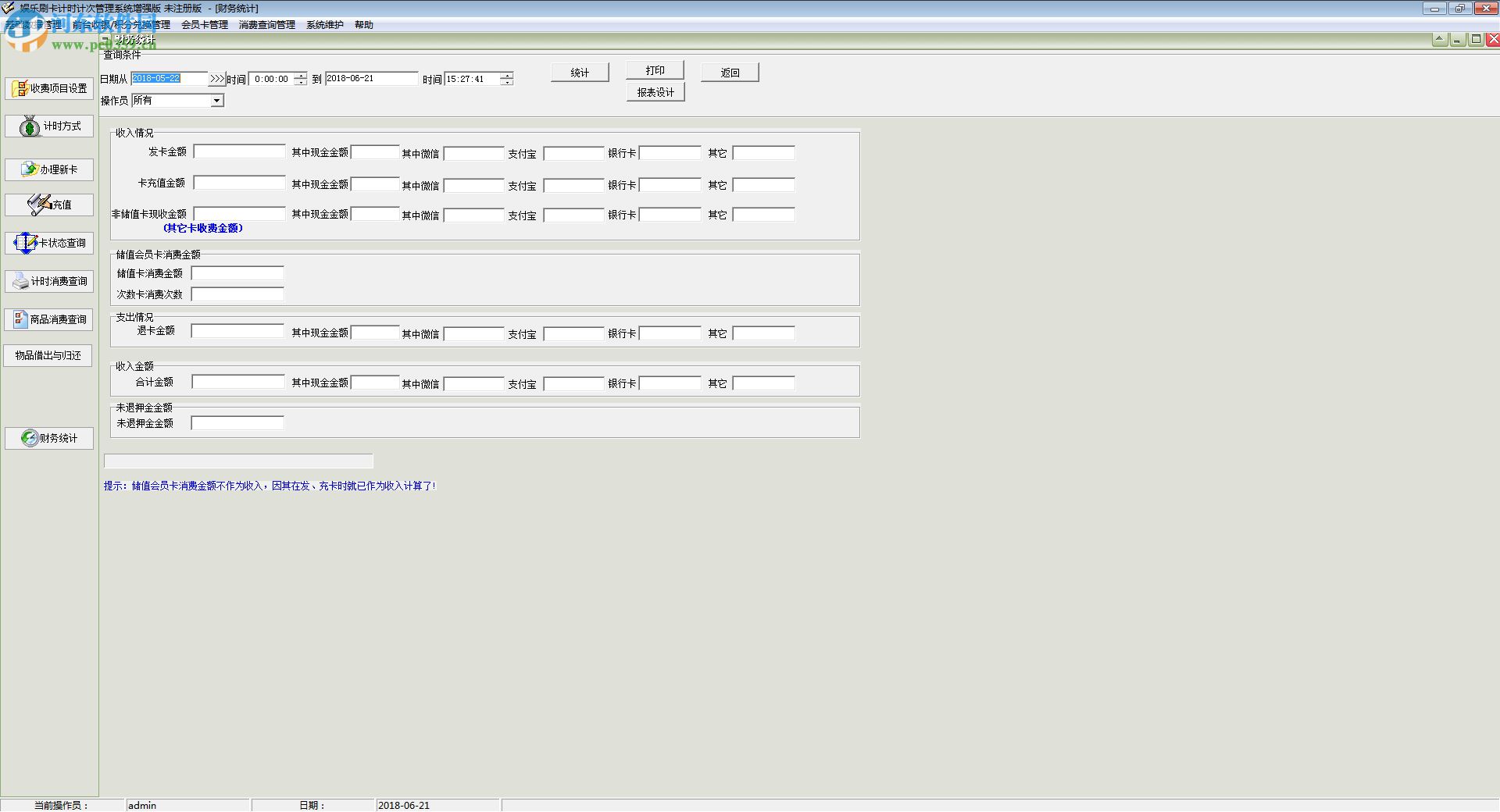Click 退卡金额 input field
Image resolution: width=1500 pixels, height=812 pixels.
[237, 331]
